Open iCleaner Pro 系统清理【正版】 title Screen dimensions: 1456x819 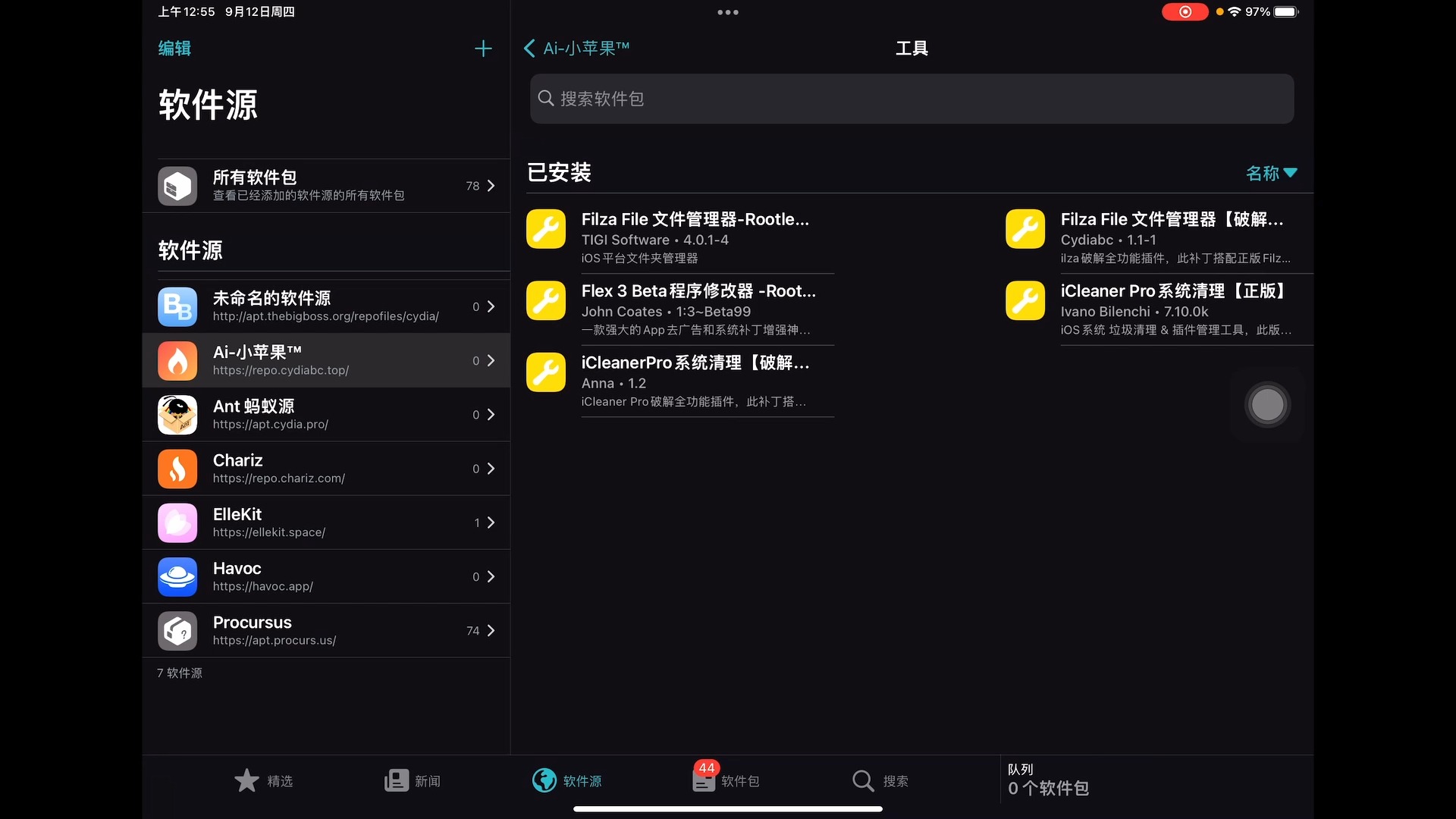pos(1174,291)
